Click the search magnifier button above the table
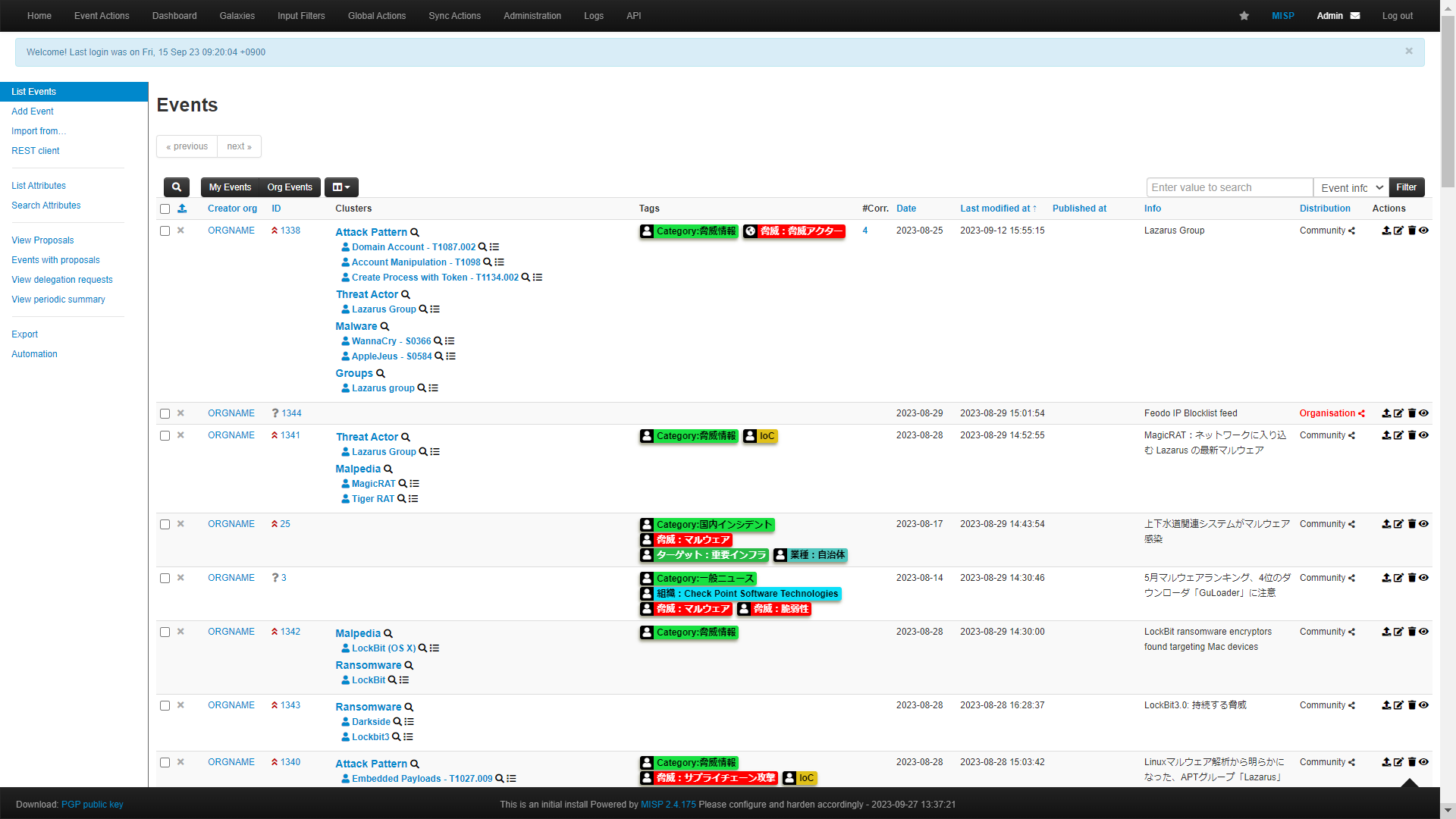Image resolution: width=1456 pixels, height=819 pixels. (x=177, y=187)
